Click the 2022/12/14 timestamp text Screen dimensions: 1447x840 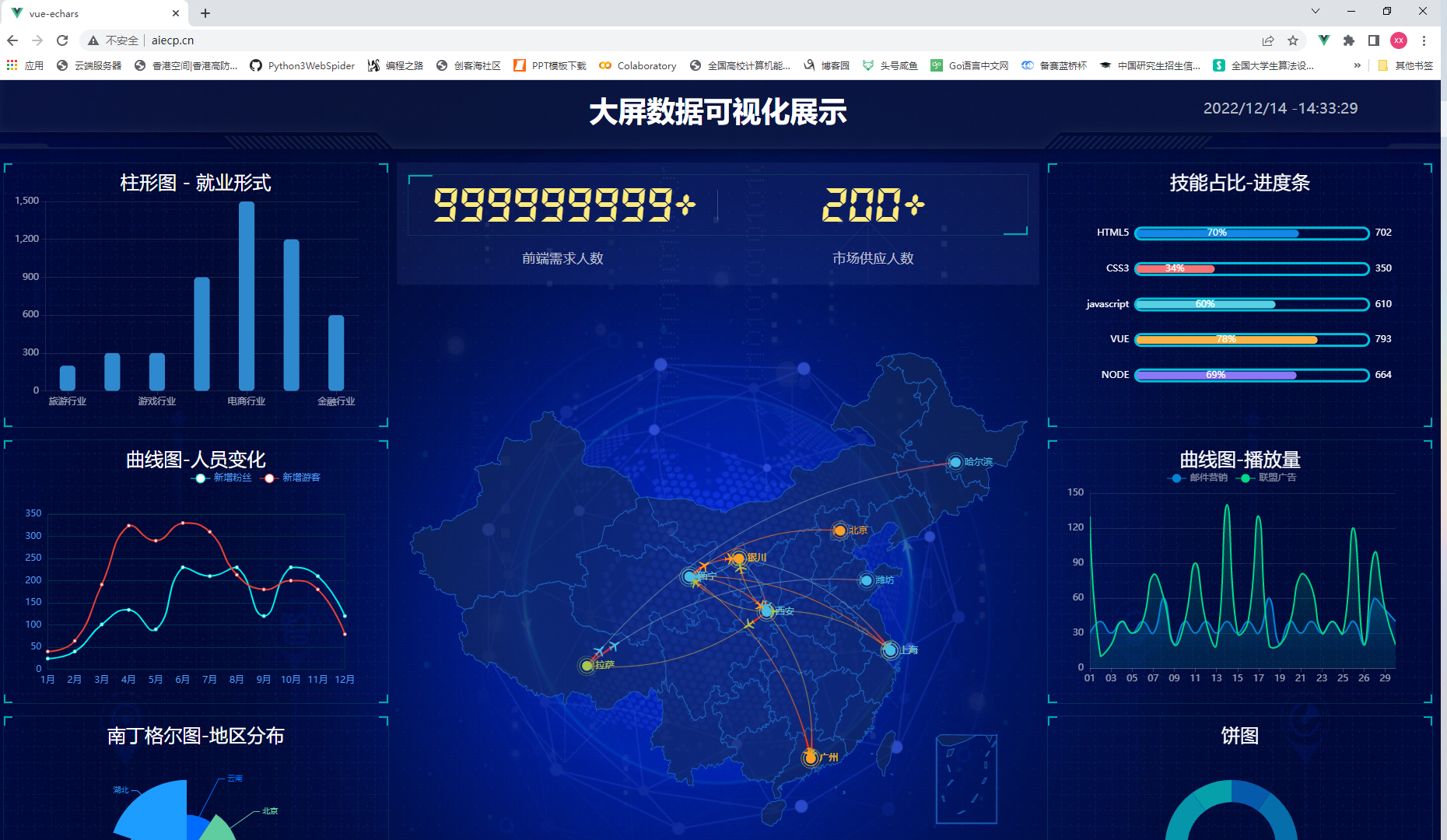point(1281,108)
